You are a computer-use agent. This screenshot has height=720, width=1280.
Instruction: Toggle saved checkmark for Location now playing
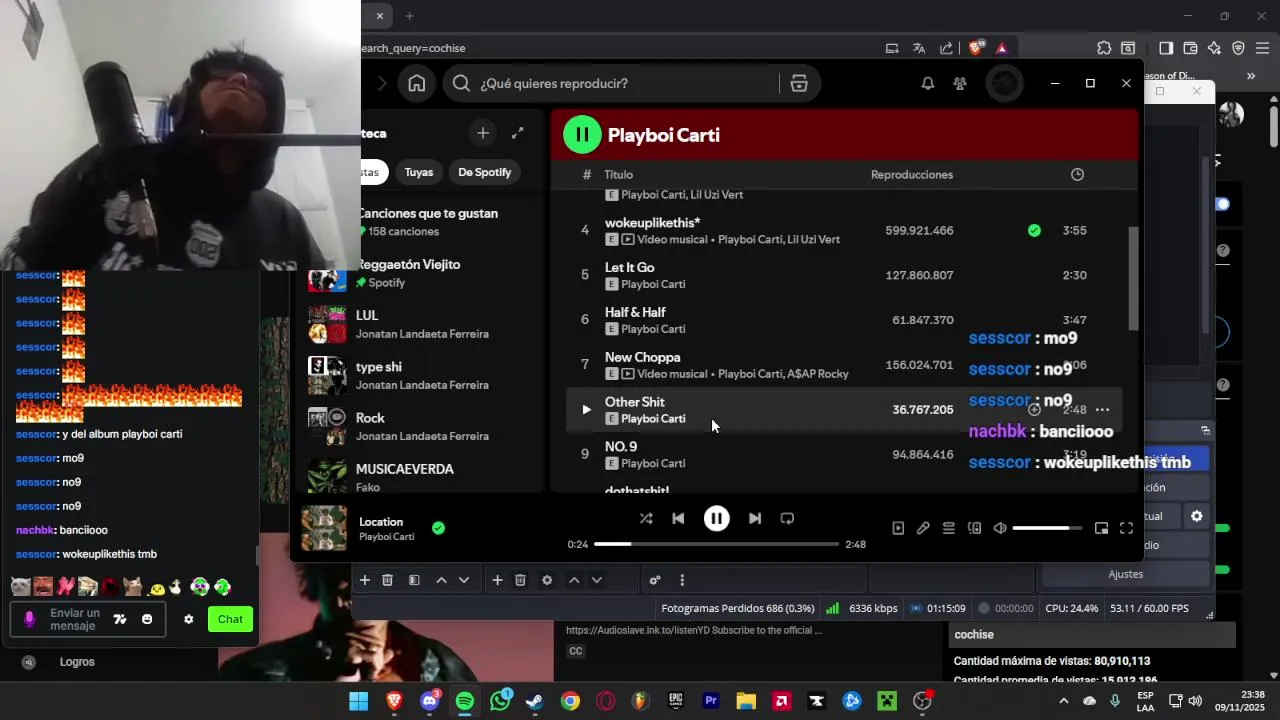tap(438, 528)
